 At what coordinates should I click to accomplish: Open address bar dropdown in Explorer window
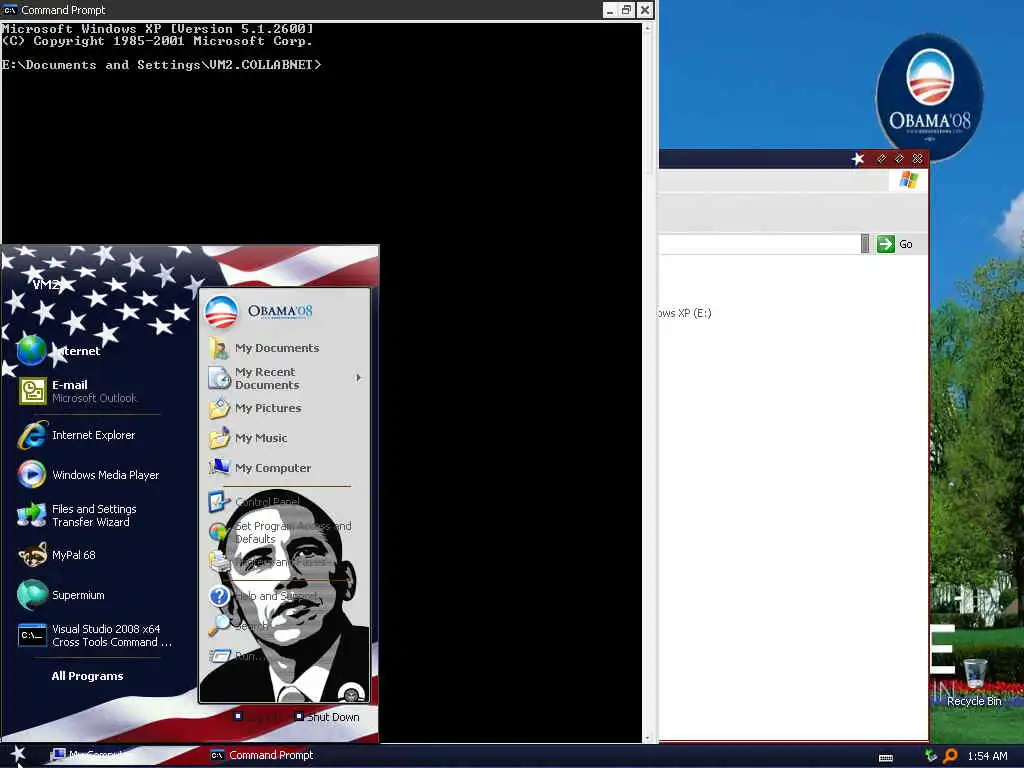point(865,244)
